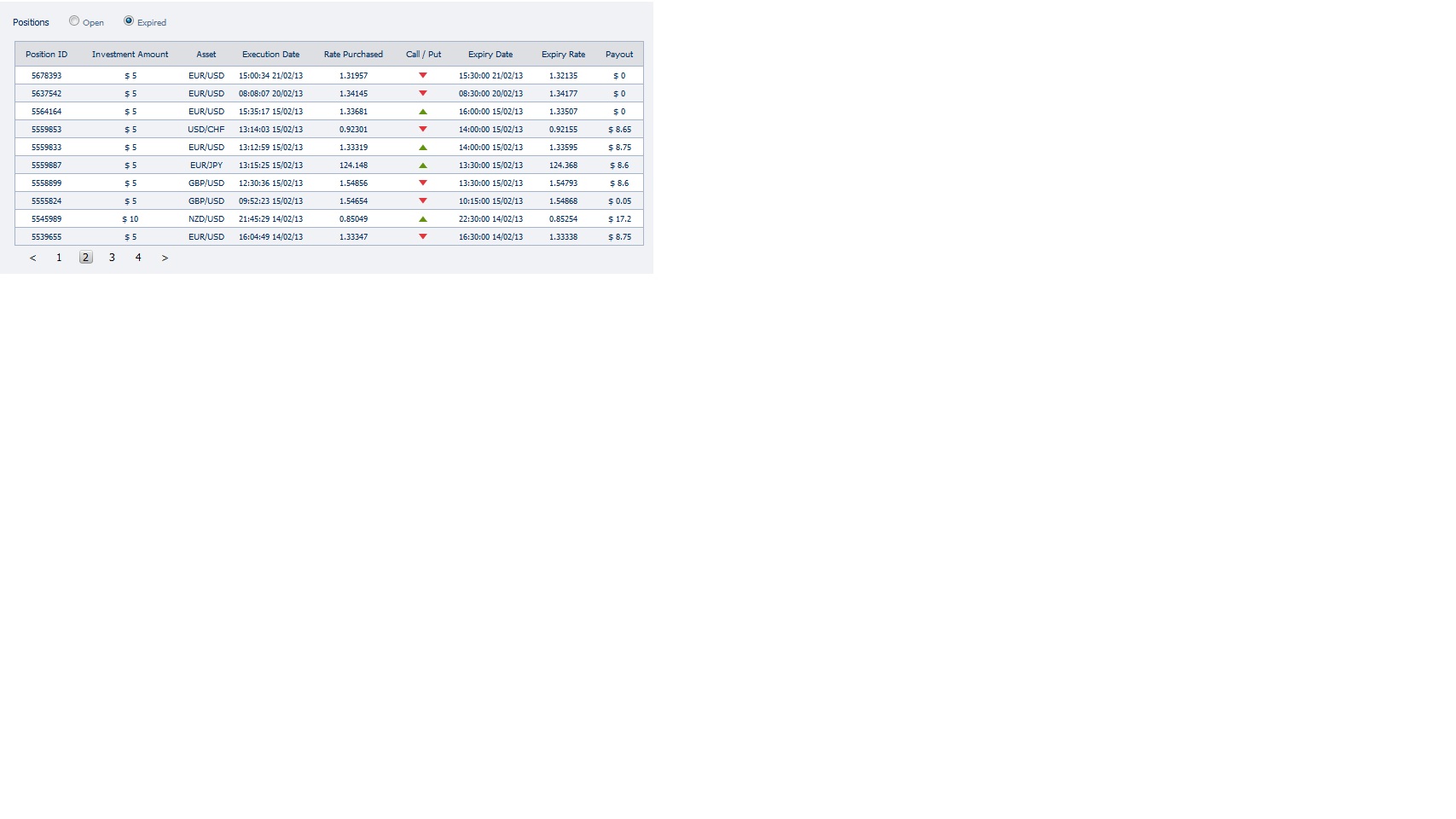Screen dimensions: 1456x819
Task: Click the Expiry Date column header
Action: (x=490, y=55)
